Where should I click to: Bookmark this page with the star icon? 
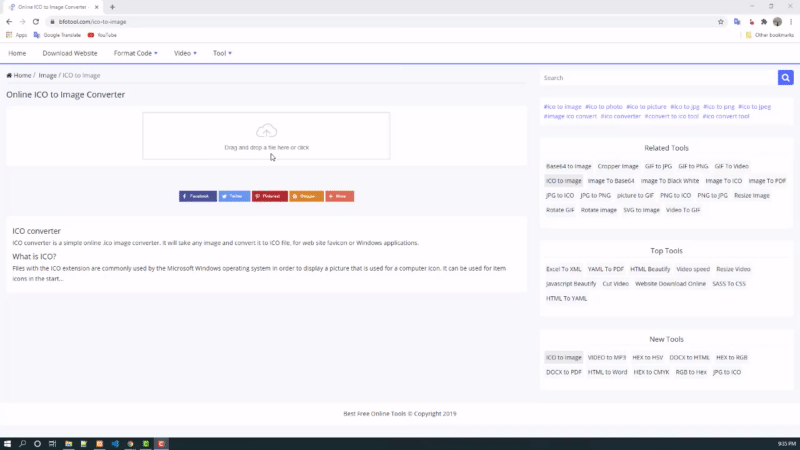coord(720,21)
